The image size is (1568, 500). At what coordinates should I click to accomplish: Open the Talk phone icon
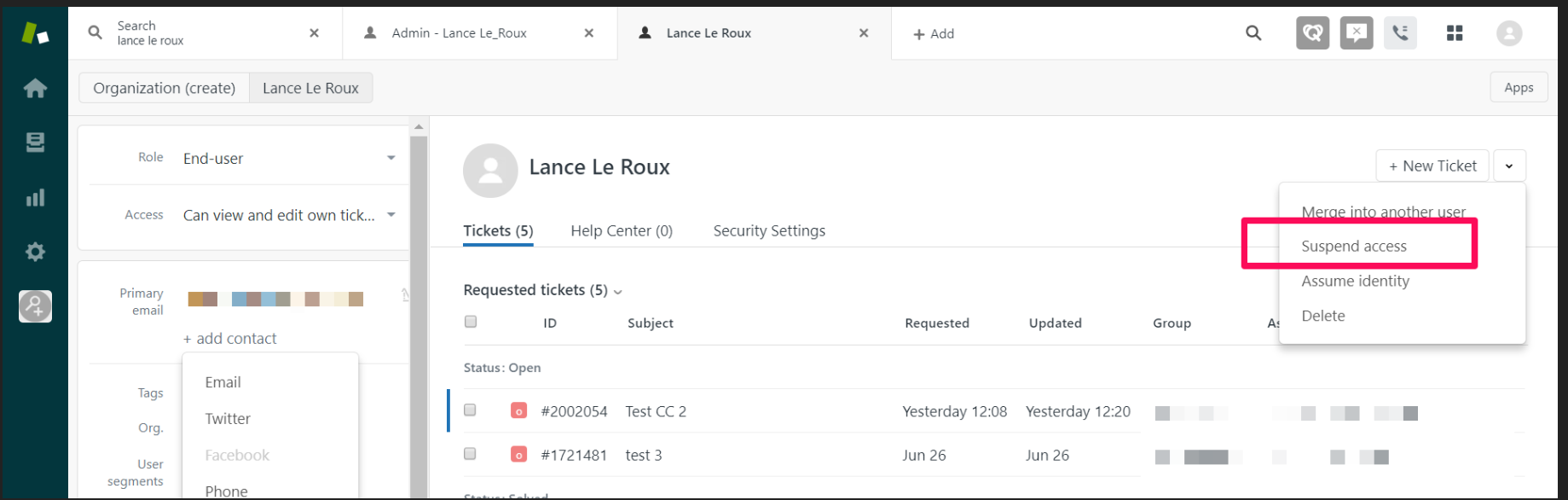1400,33
